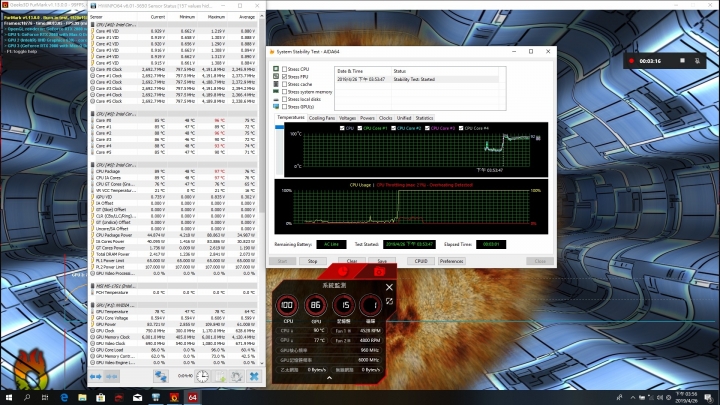Click the resize icon on monitor overlay
The image size is (720, 405).
pos(389,301)
